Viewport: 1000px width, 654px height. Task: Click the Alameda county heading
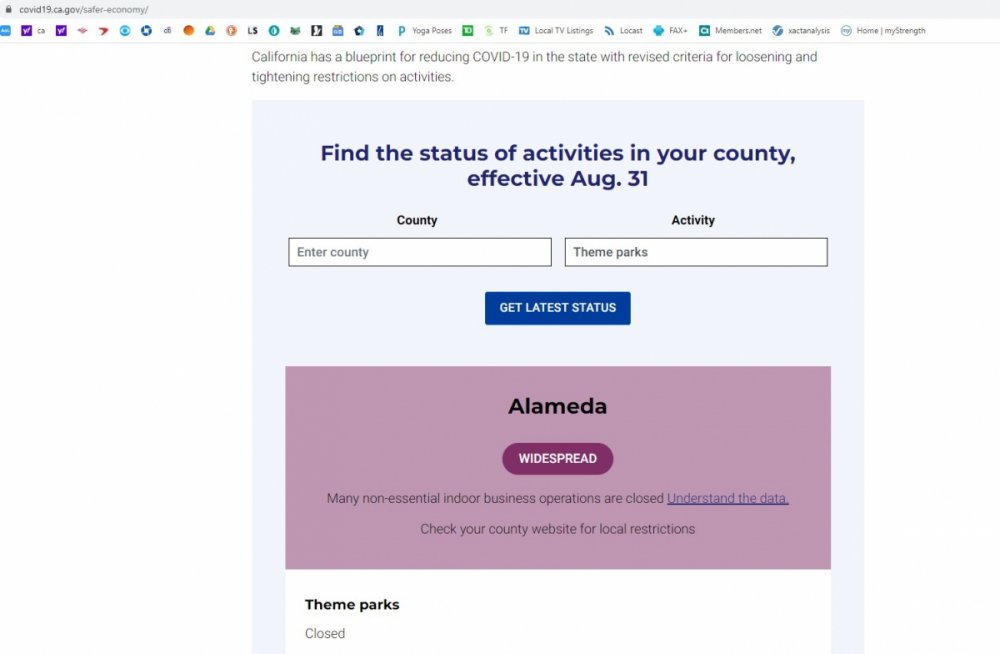click(557, 406)
